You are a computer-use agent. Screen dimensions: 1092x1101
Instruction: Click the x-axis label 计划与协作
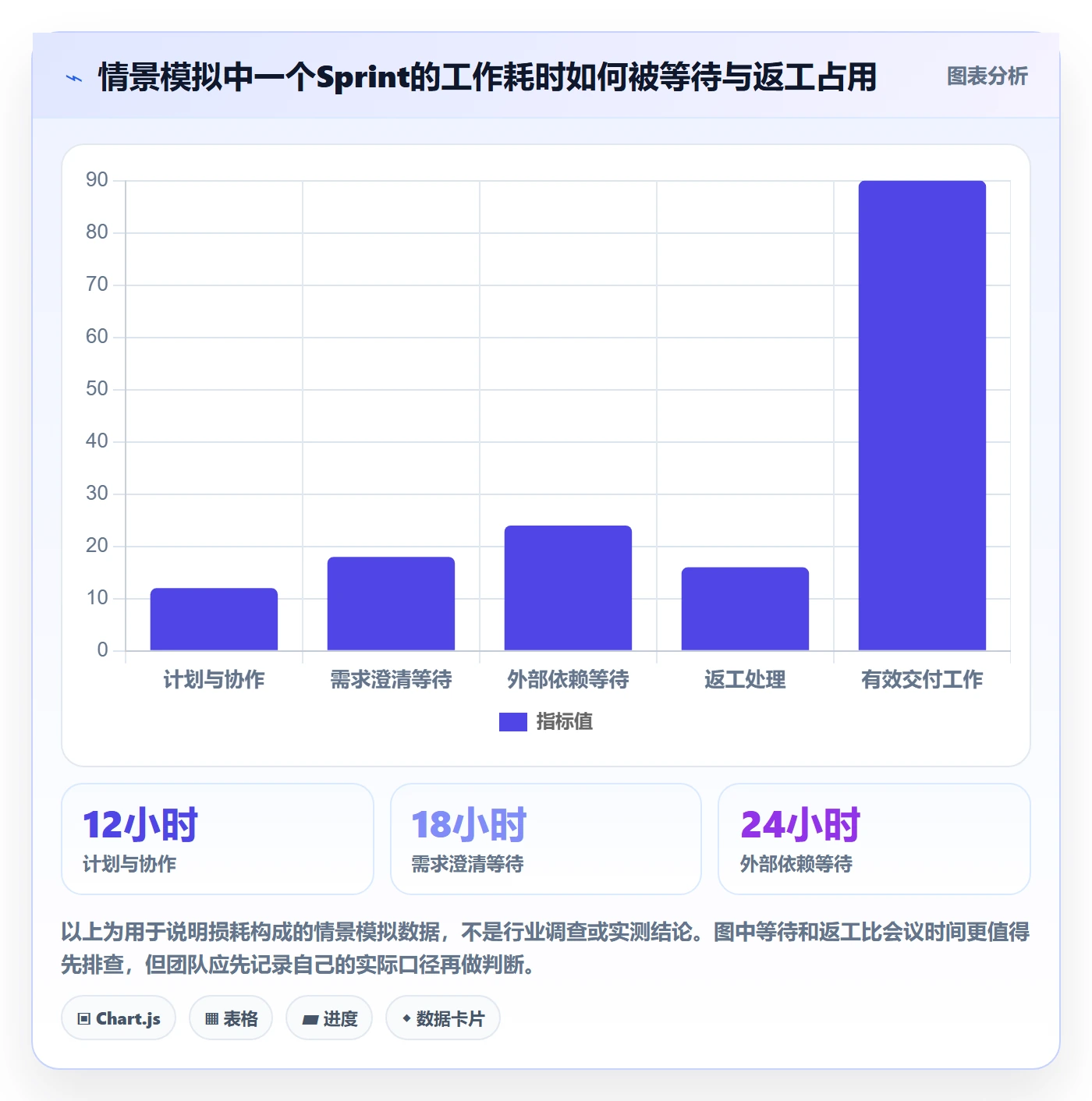[214, 680]
